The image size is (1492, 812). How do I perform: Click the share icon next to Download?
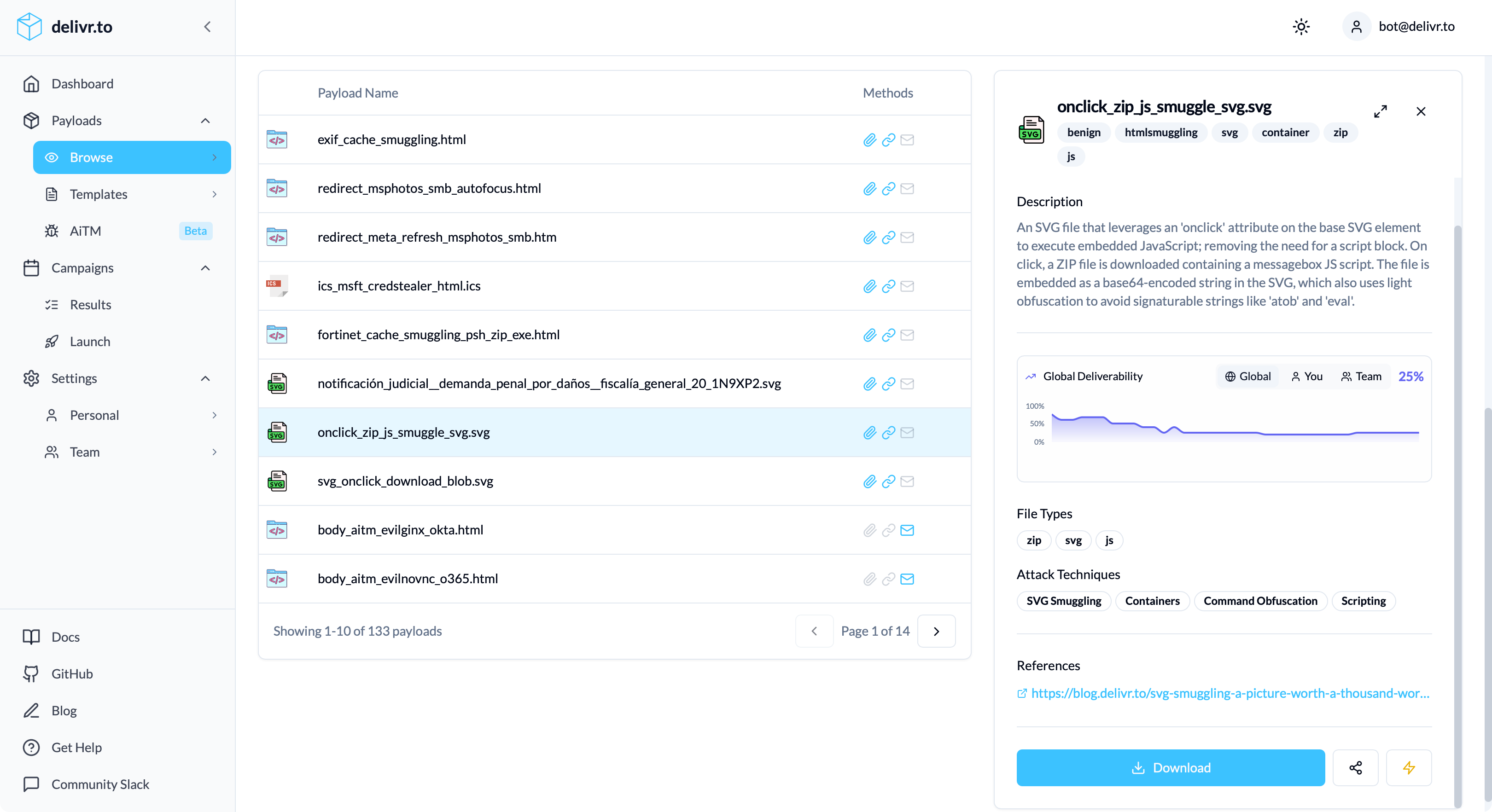pyautogui.click(x=1355, y=767)
